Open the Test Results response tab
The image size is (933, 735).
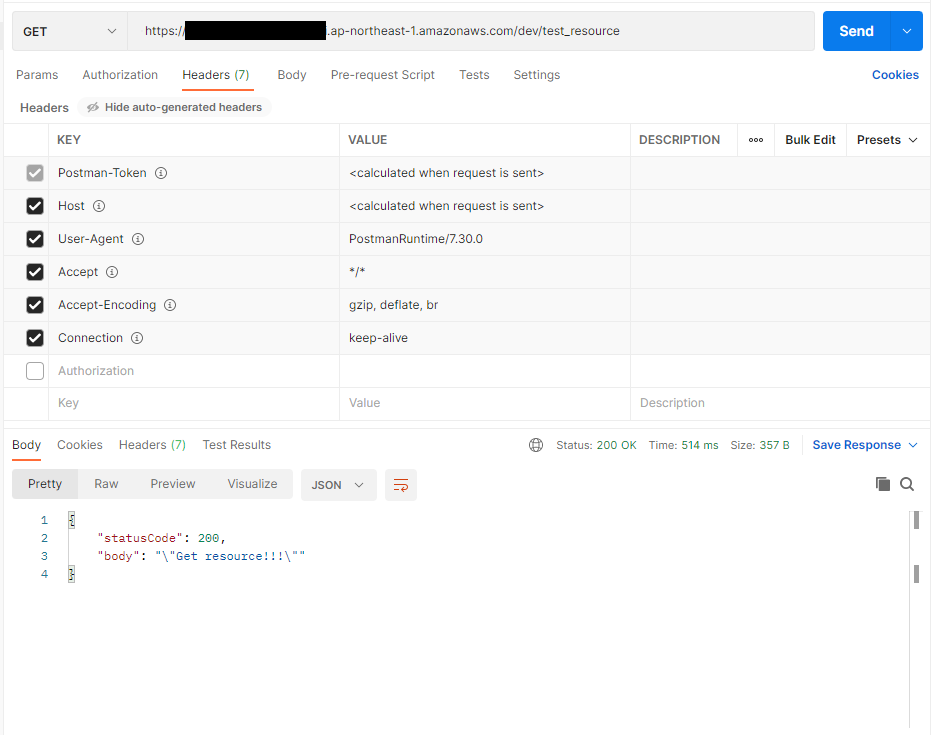click(x=236, y=444)
